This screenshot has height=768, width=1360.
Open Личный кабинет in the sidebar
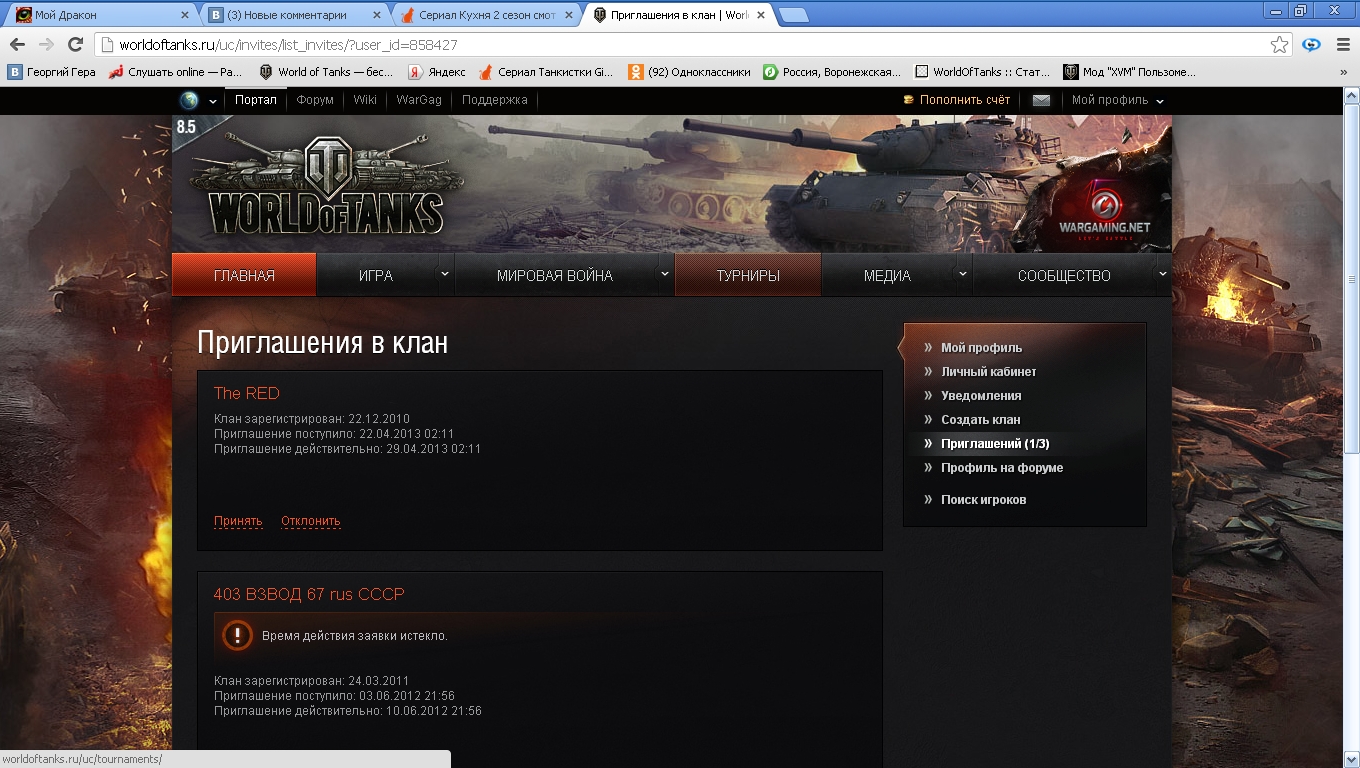pos(988,372)
